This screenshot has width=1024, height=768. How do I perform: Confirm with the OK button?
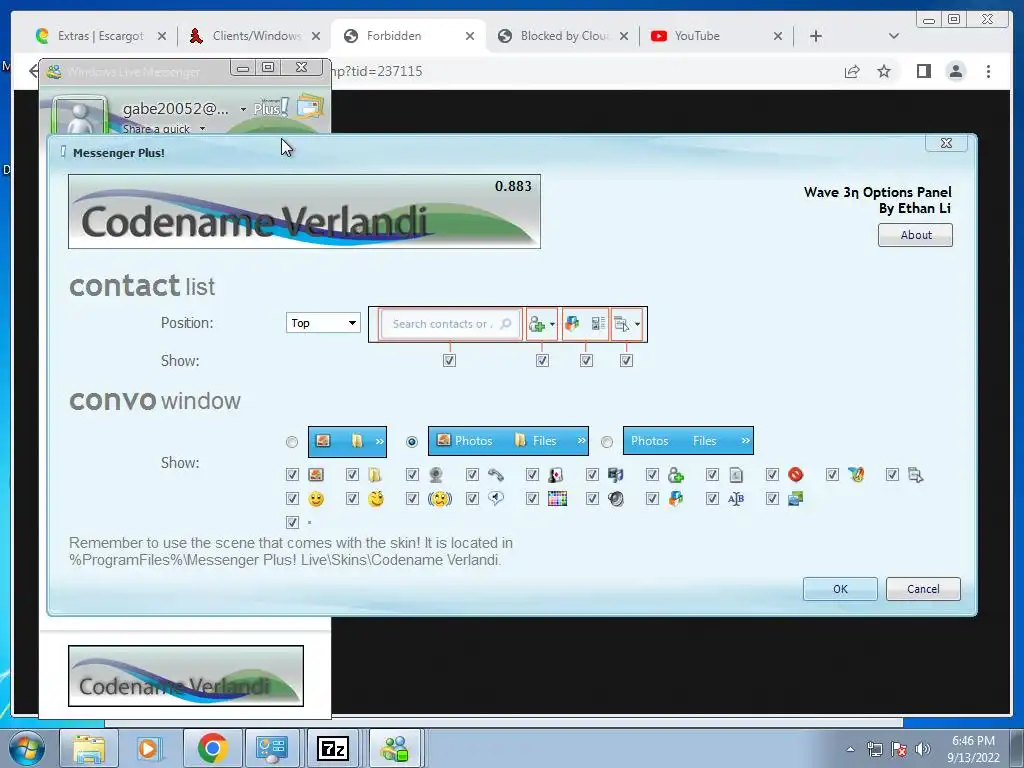click(840, 589)
